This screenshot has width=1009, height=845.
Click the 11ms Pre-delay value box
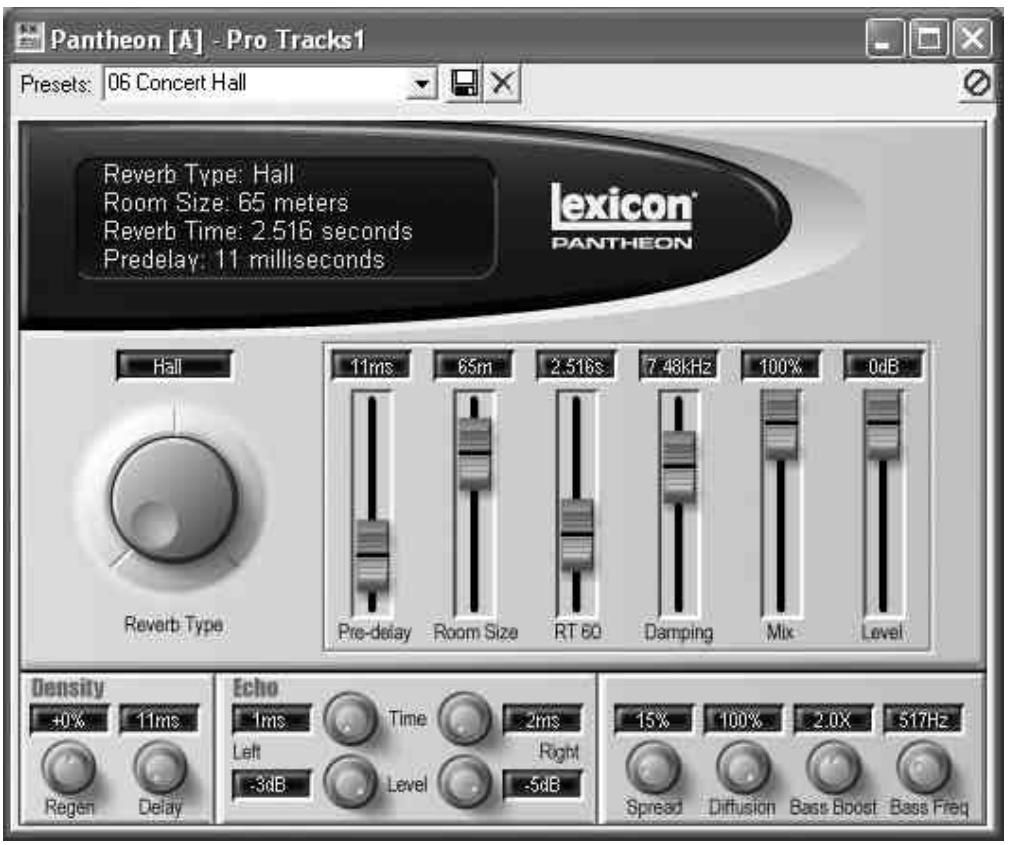pyautogui.click(x=371, y=366)
